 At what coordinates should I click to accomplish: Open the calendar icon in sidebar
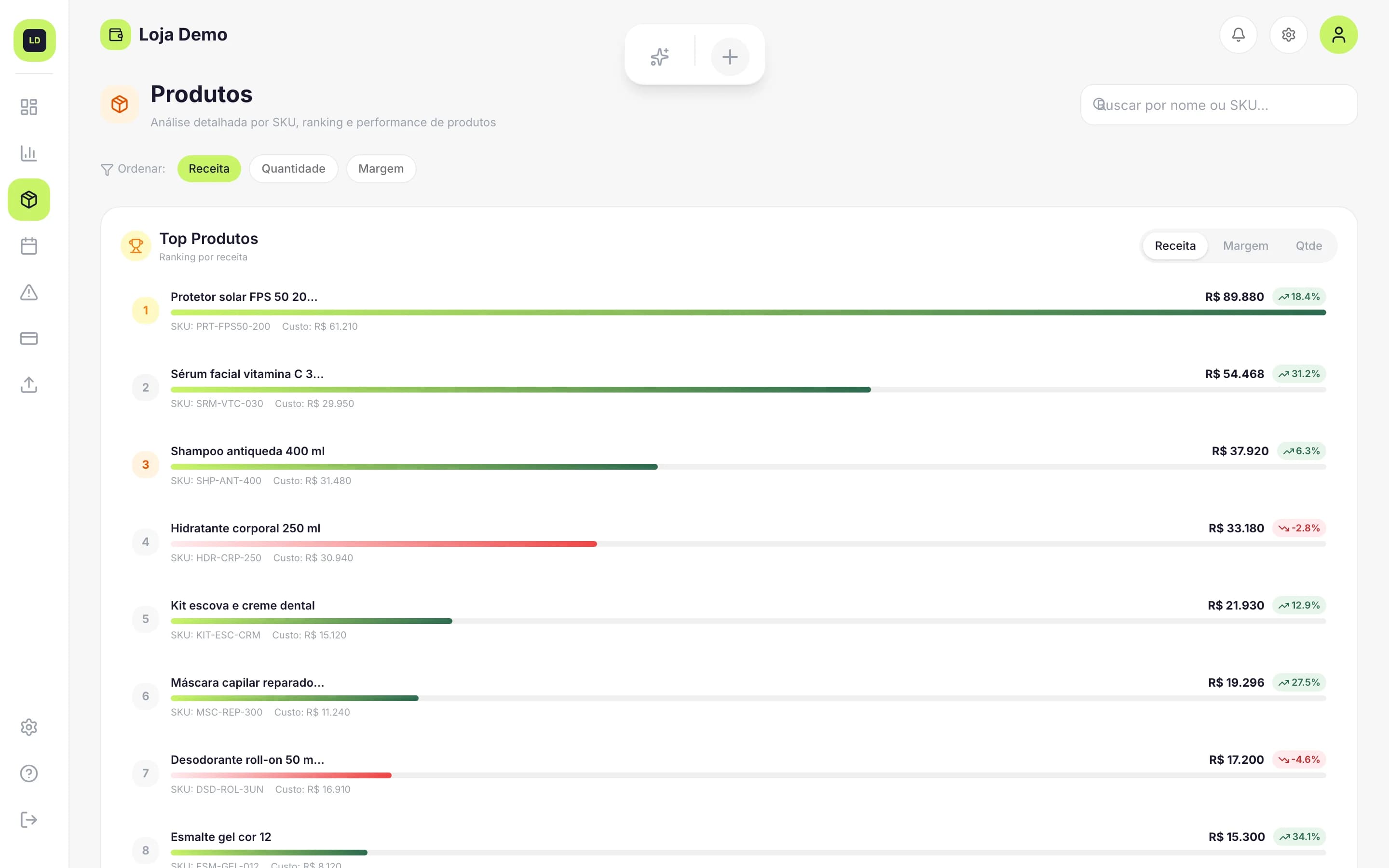click(29, 246)
